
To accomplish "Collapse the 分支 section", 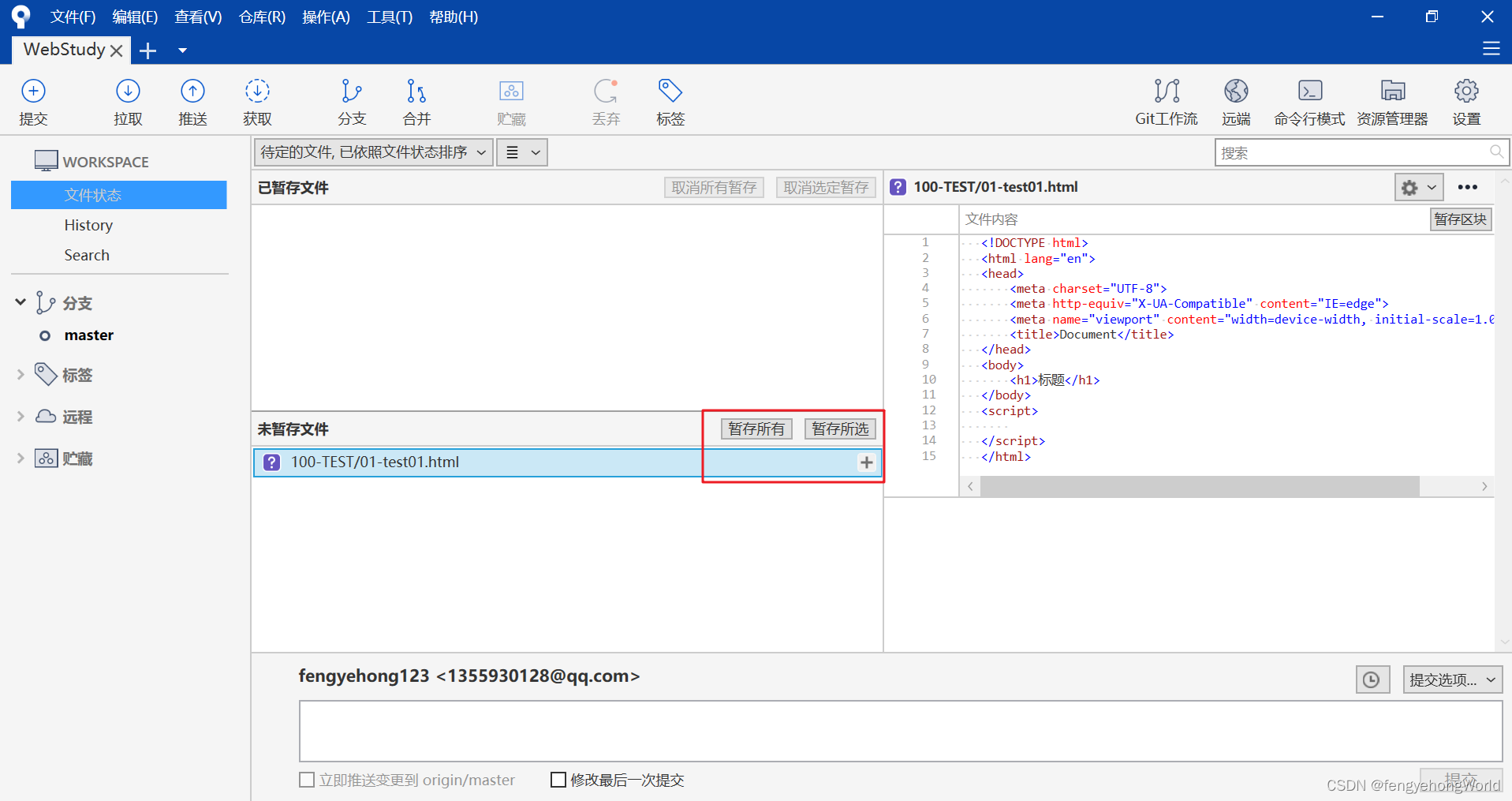I will [x=21, y=302].
